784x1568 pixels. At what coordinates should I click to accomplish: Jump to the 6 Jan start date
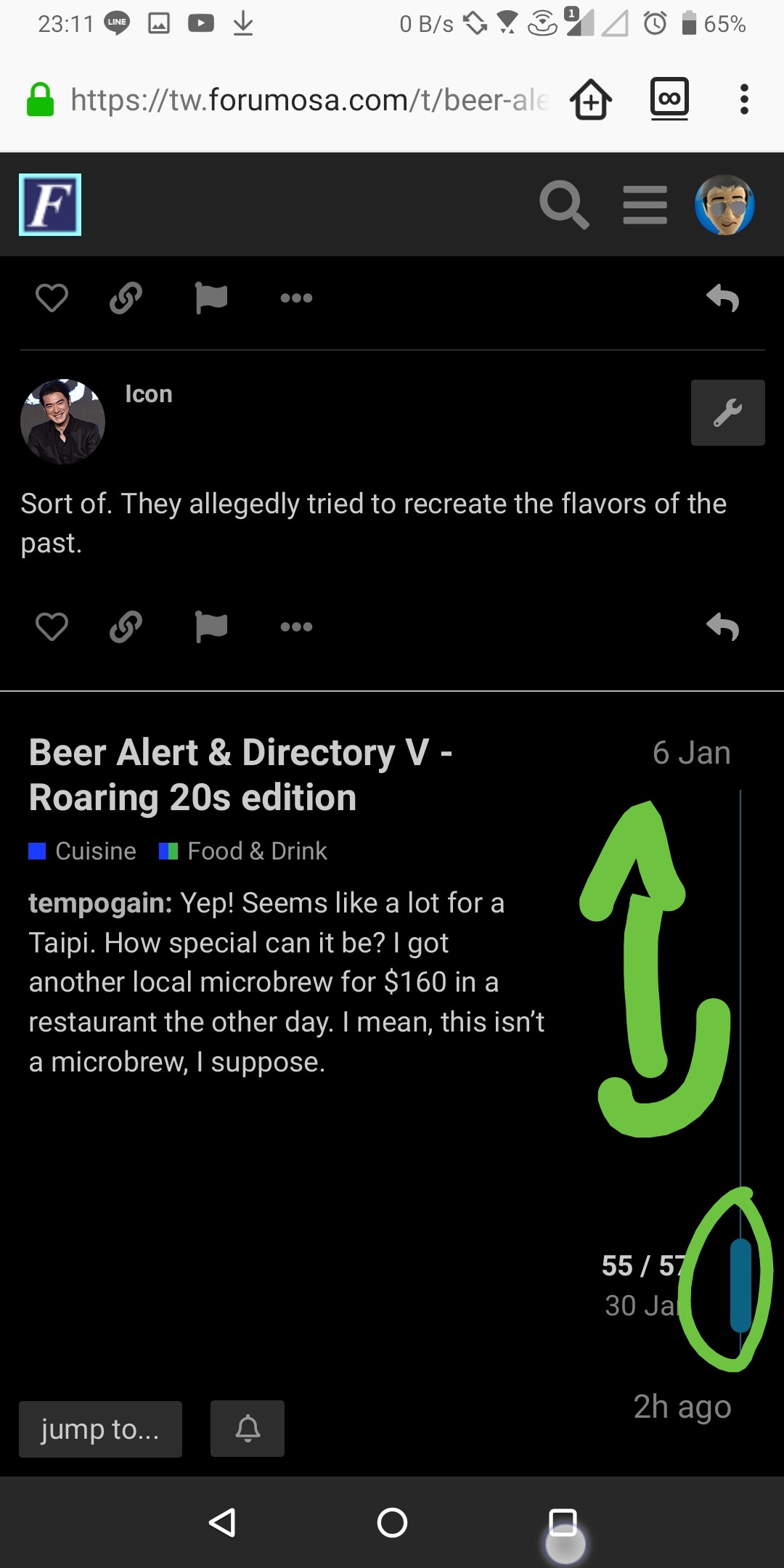point(691,753)
